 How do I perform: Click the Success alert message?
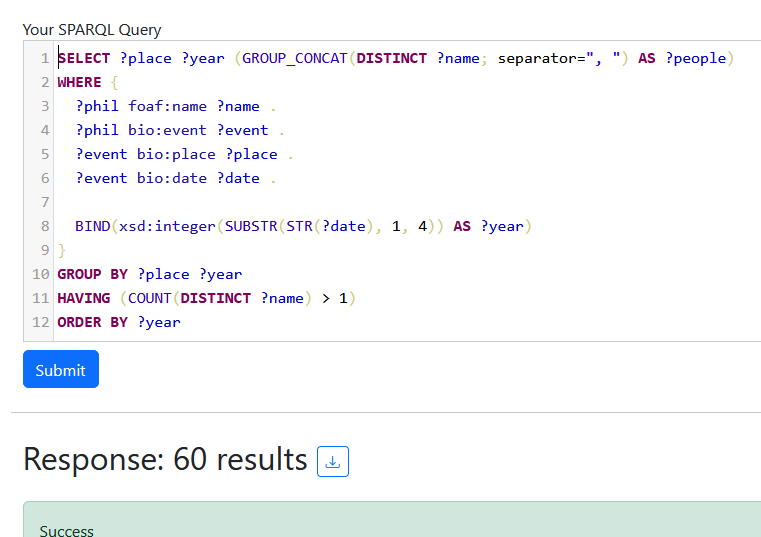(x=67, y=529)
